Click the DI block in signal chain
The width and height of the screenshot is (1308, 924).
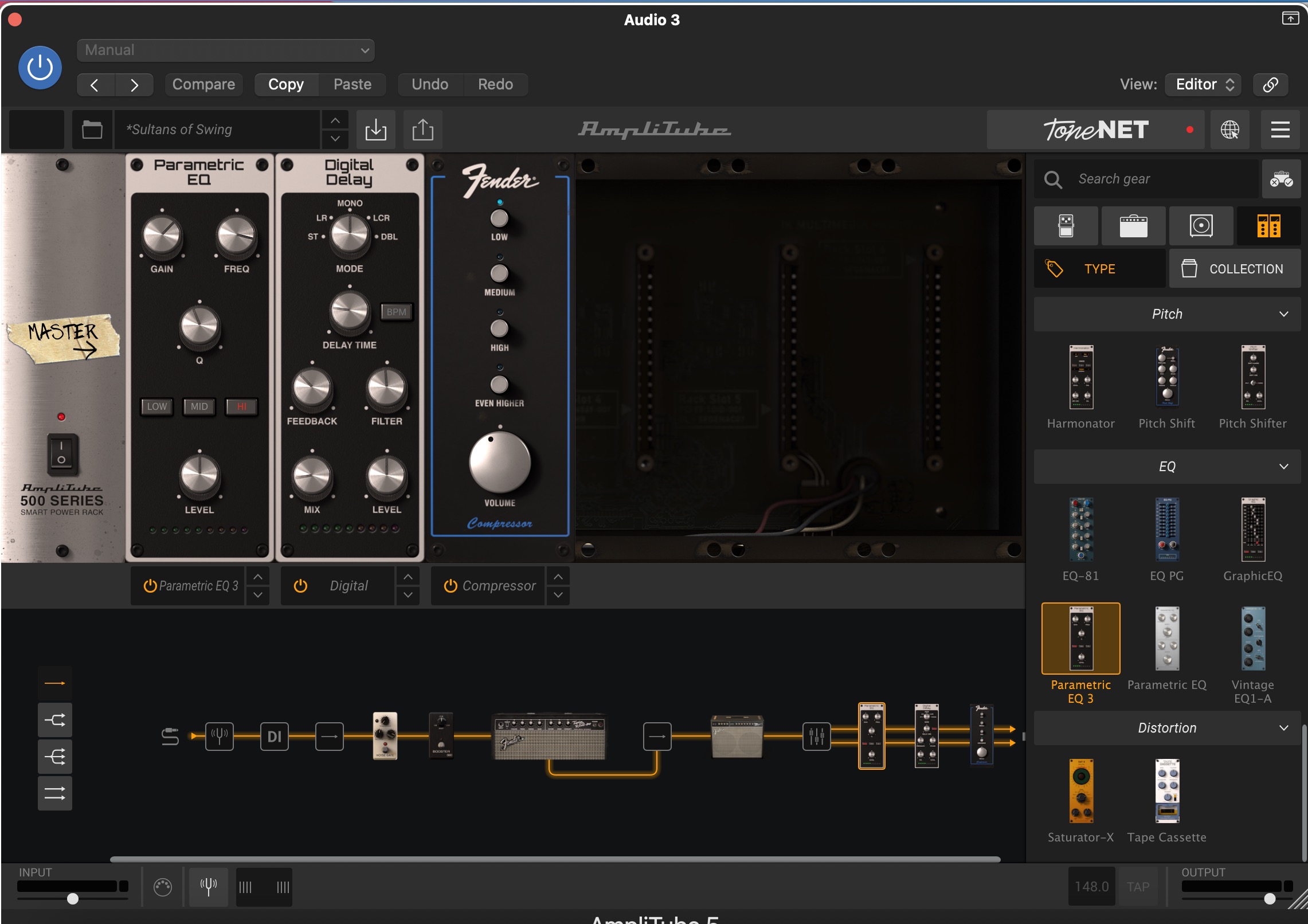(275, 736)
